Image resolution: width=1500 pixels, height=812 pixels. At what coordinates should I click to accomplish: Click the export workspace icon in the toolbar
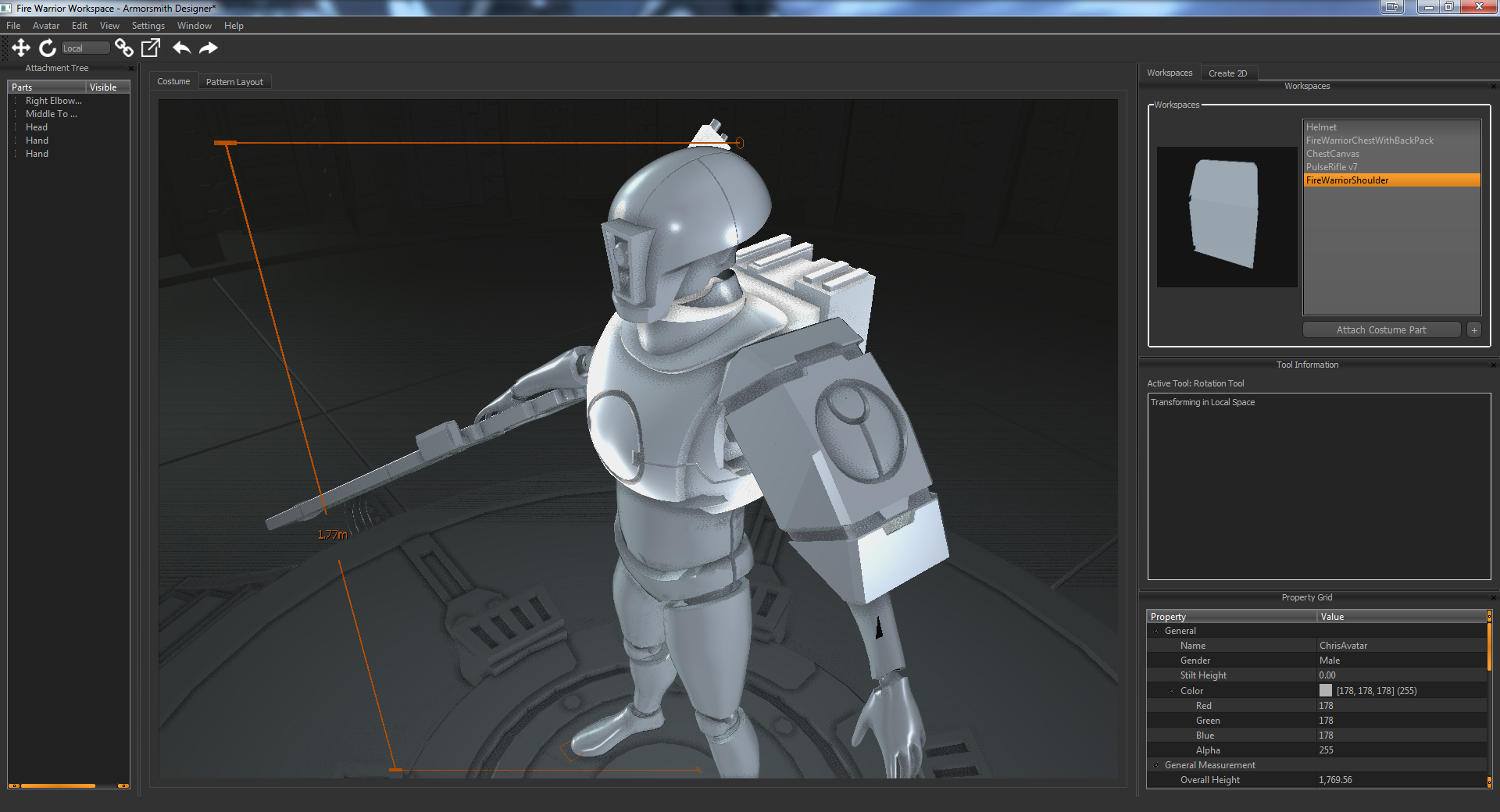coord(149,48)
